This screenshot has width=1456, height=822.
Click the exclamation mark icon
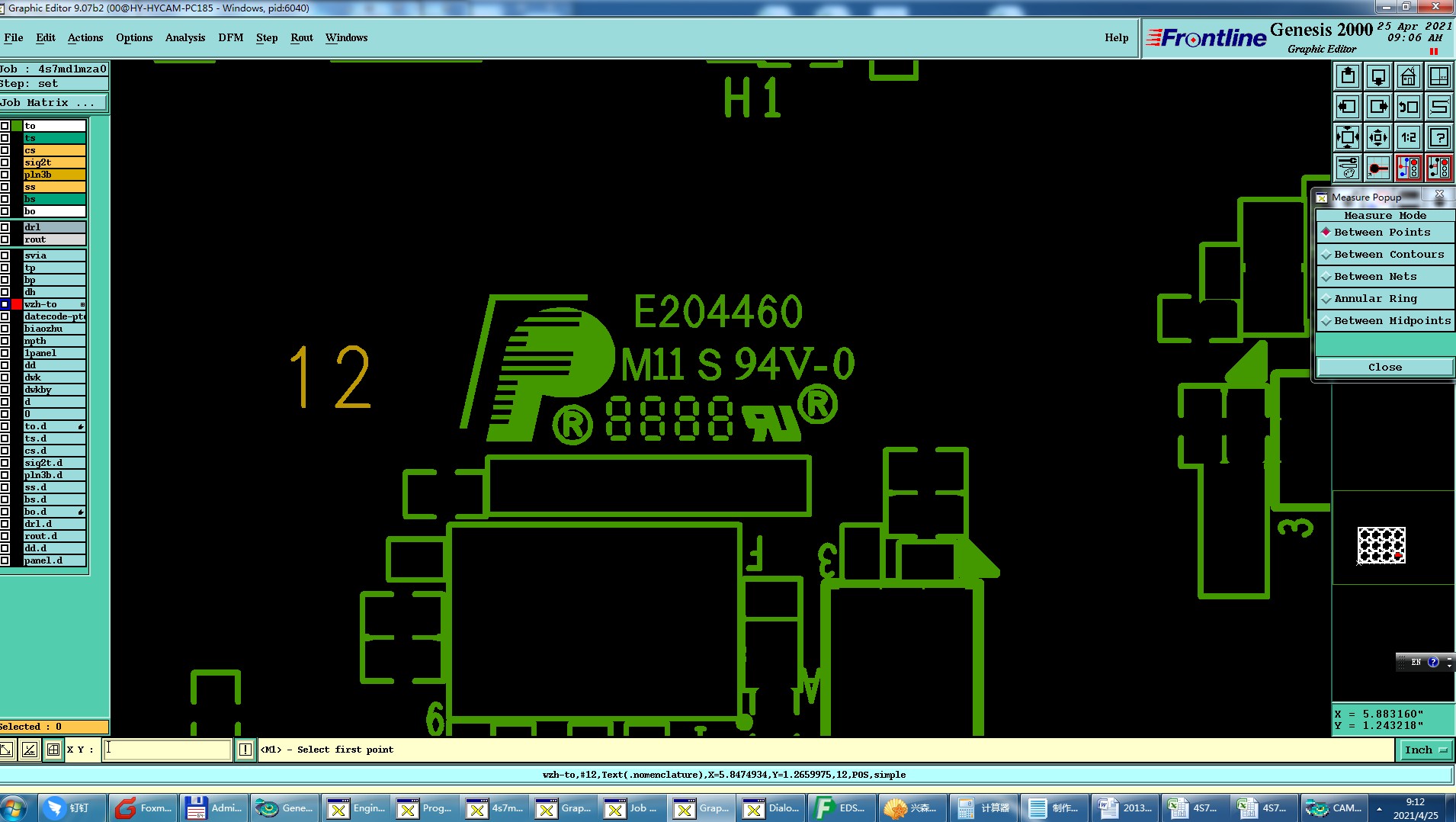[x=245, y=750]
